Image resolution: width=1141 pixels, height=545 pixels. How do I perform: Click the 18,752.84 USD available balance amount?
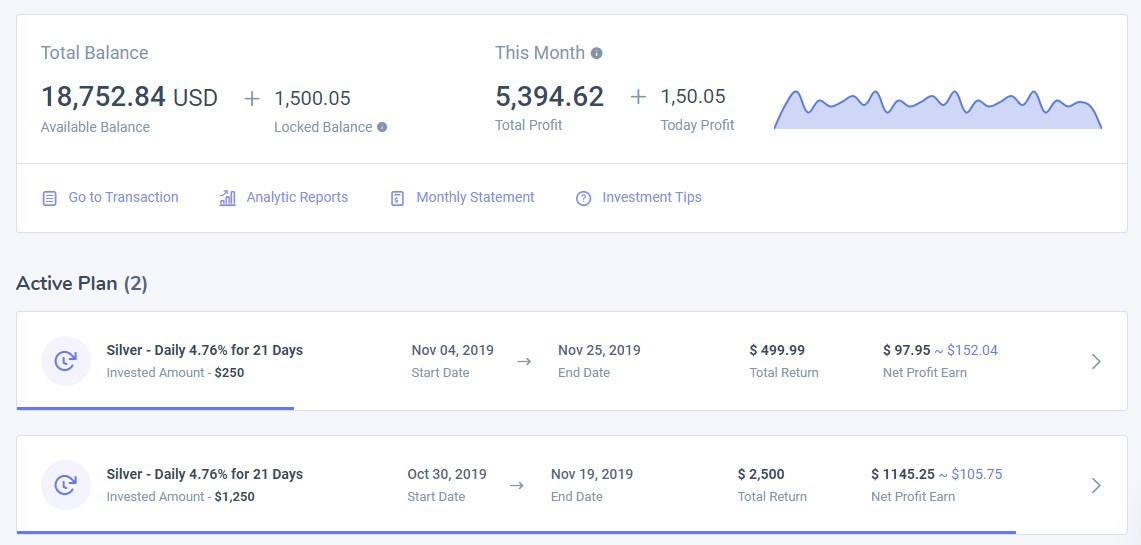click(x=129, y=97)
